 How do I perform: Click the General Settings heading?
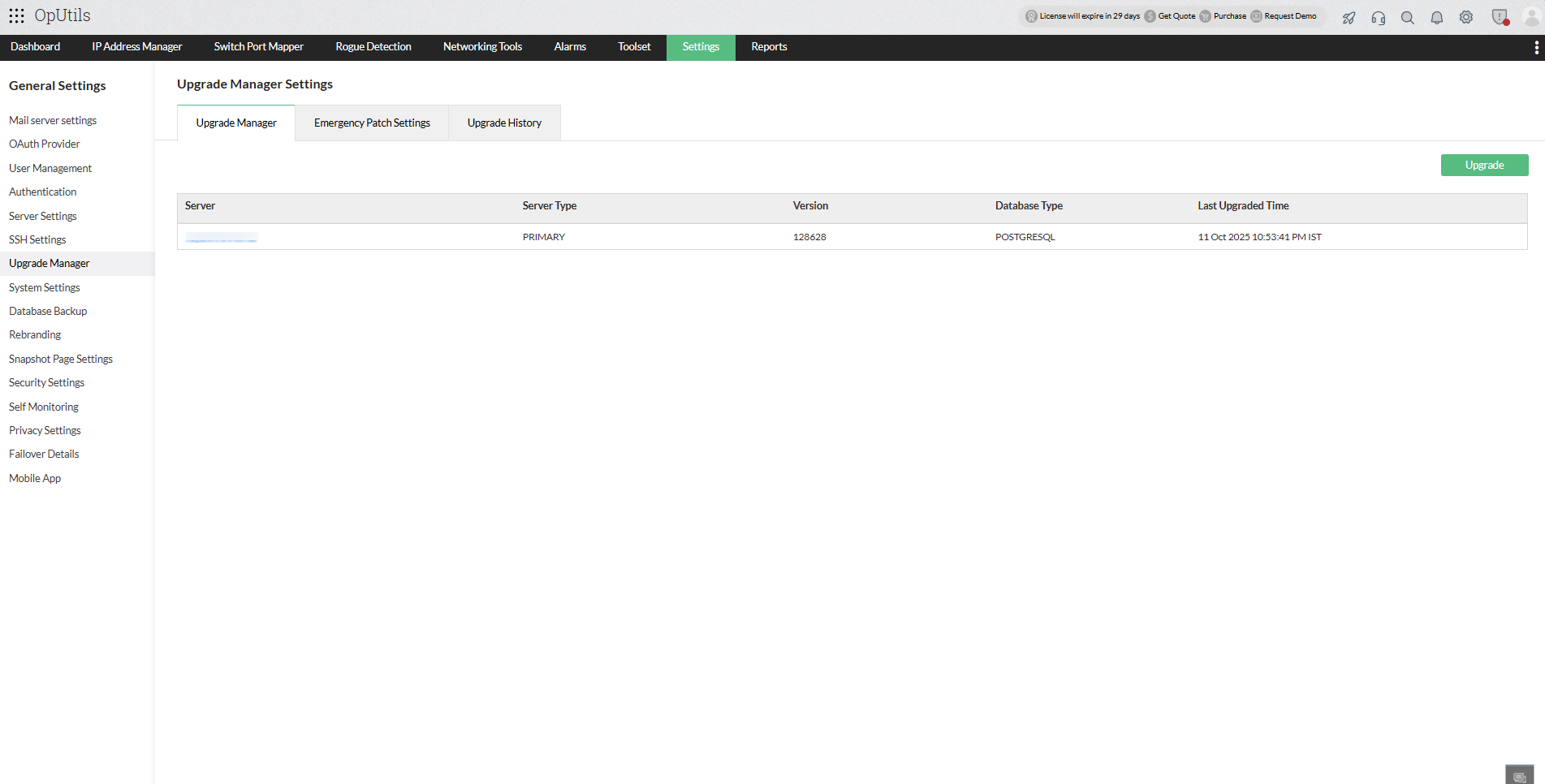58,86
